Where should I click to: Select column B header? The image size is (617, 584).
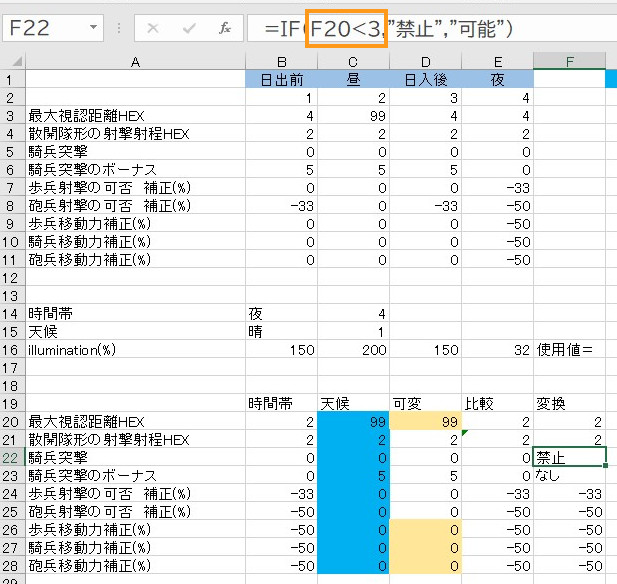pyautogui.click(x=281, y=62)
